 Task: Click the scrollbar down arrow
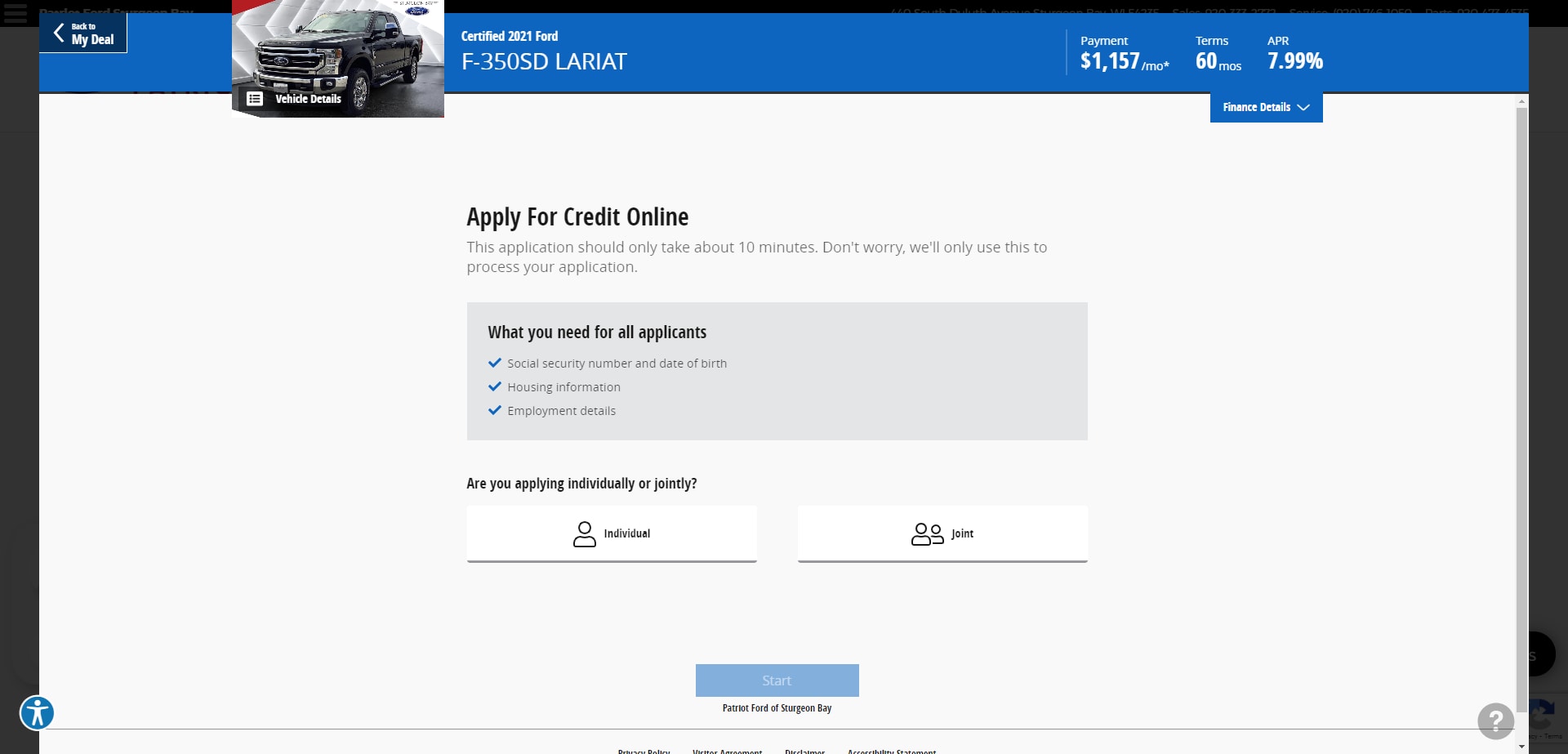1521,747
